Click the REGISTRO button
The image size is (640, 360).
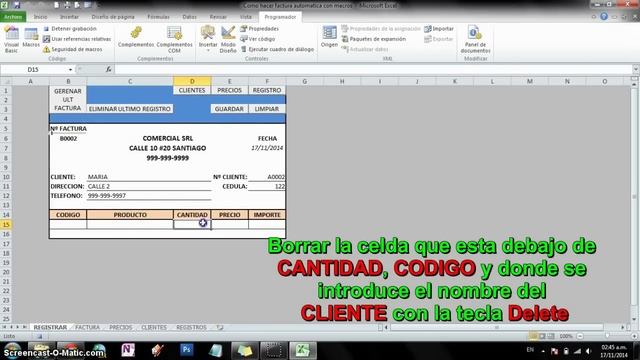267,90
